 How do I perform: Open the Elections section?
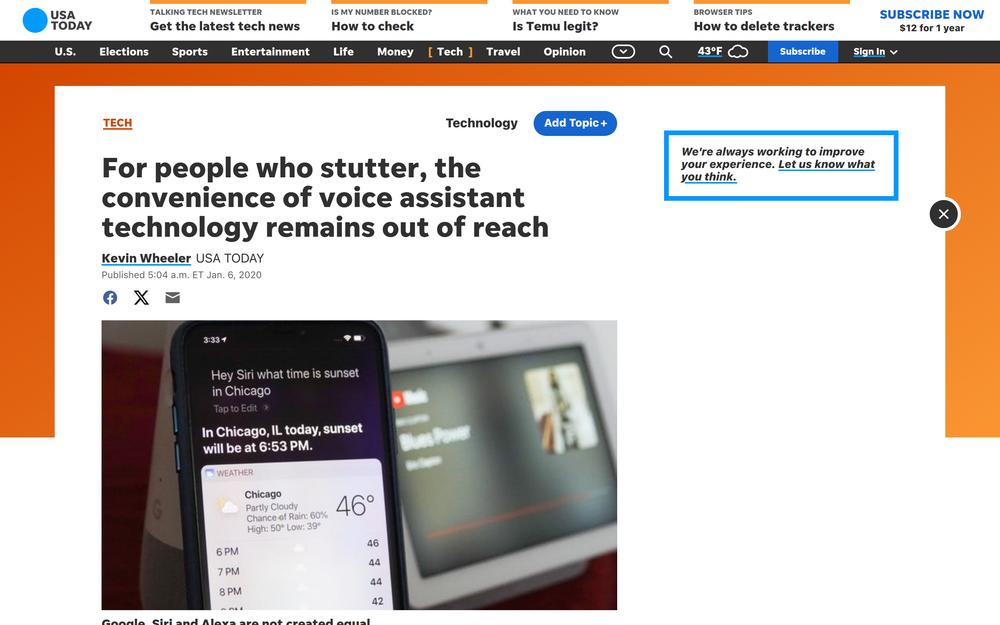tap(124, 52)
